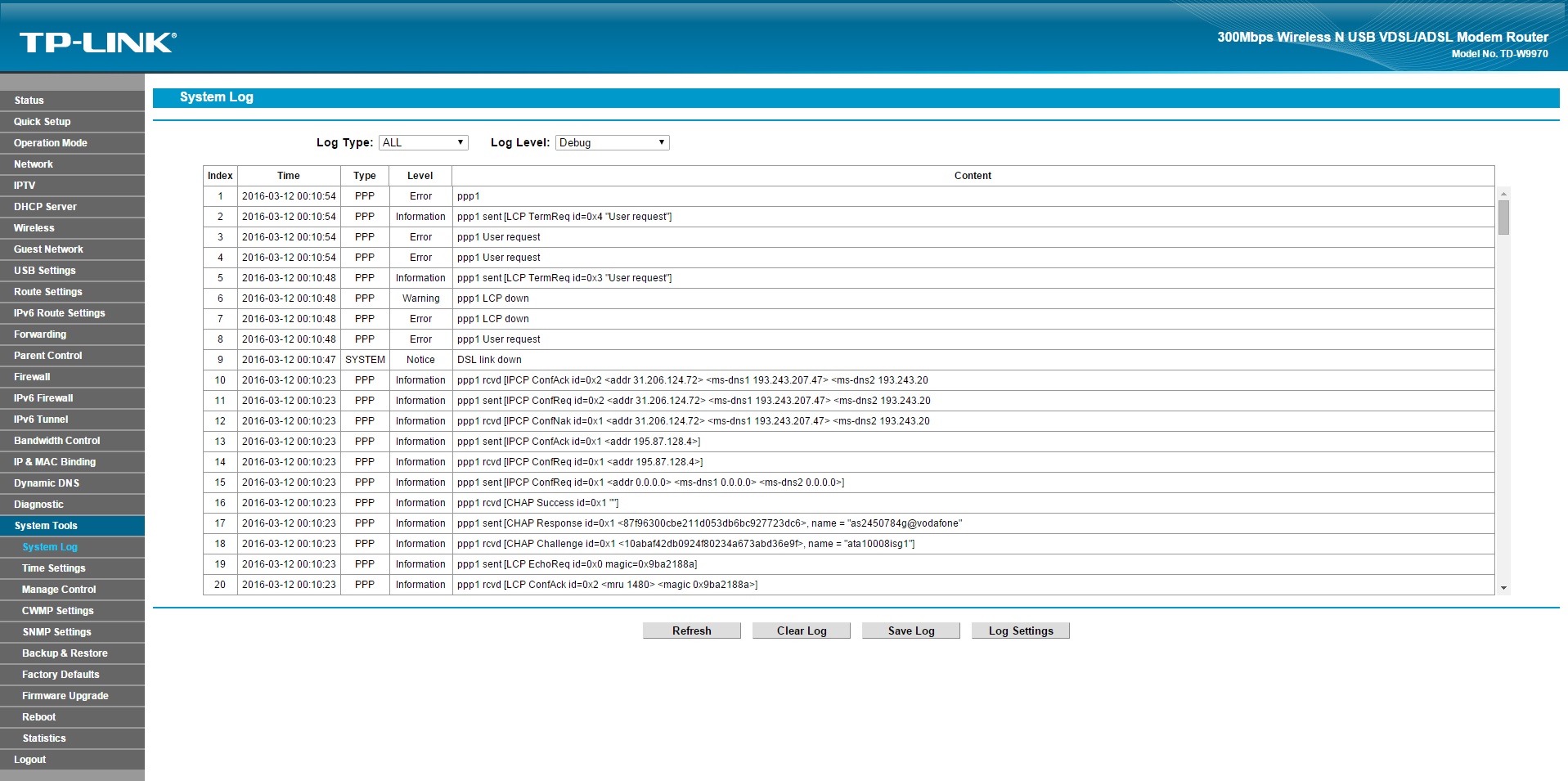Click the Notice level cell
The width and height of the screenshot is (1568, 781).
coord(420,360)
